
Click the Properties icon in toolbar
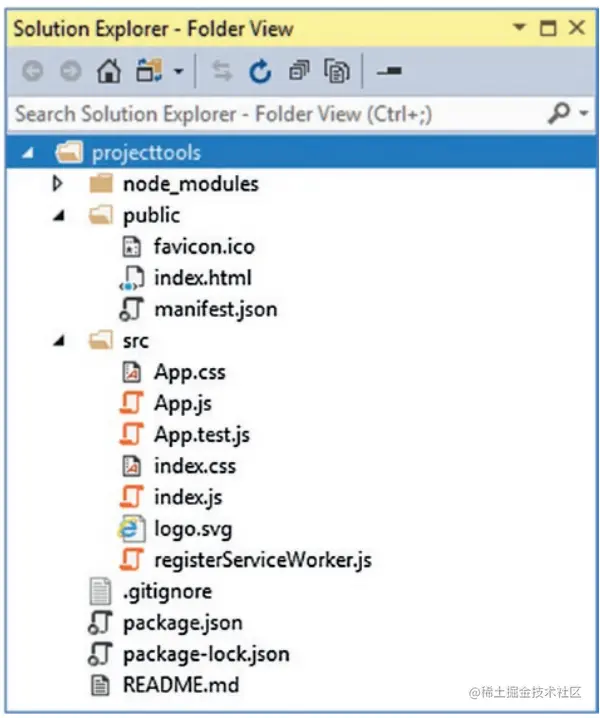(x=389, y=71)
